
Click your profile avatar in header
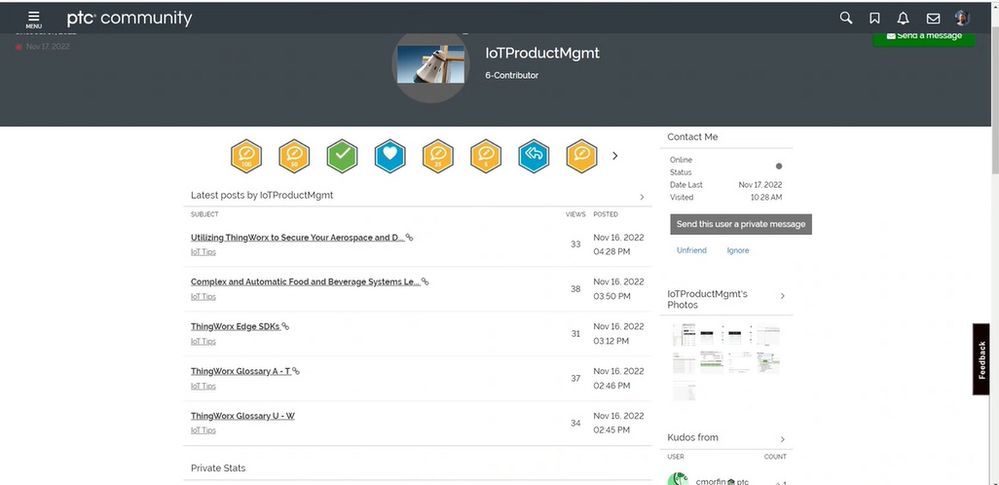[x=962, y=18]
